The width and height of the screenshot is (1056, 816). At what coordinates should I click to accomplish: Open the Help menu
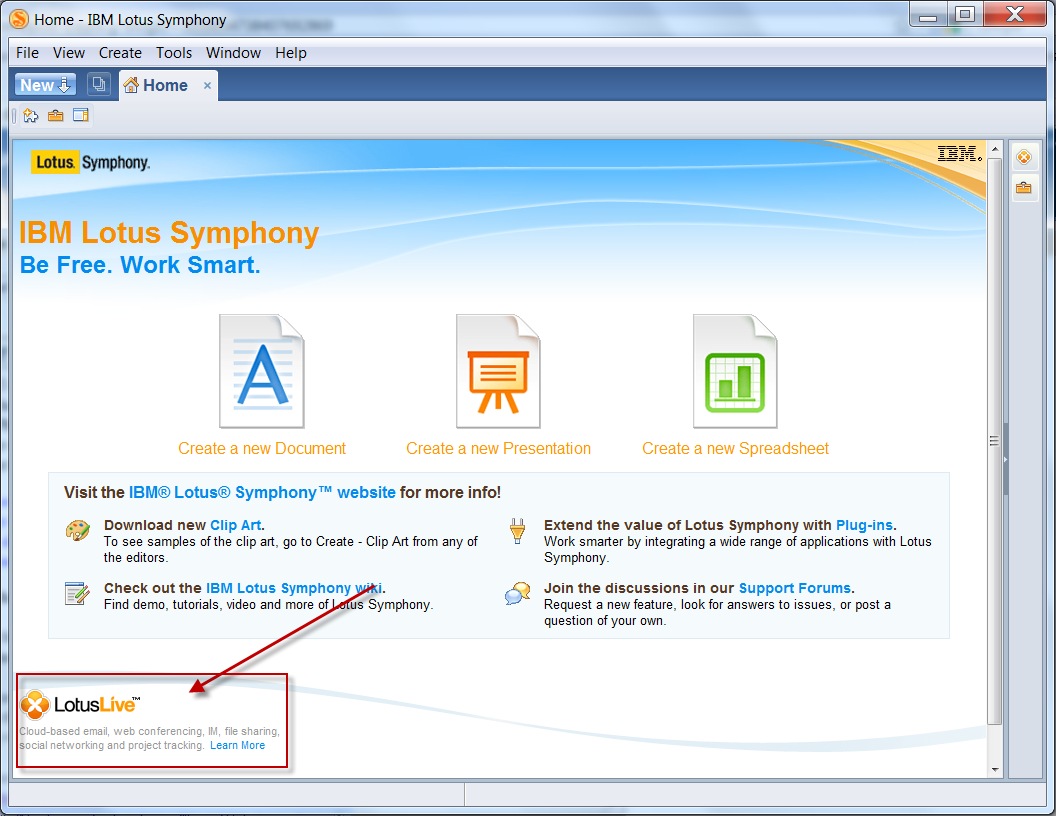(x=290, y=53)
